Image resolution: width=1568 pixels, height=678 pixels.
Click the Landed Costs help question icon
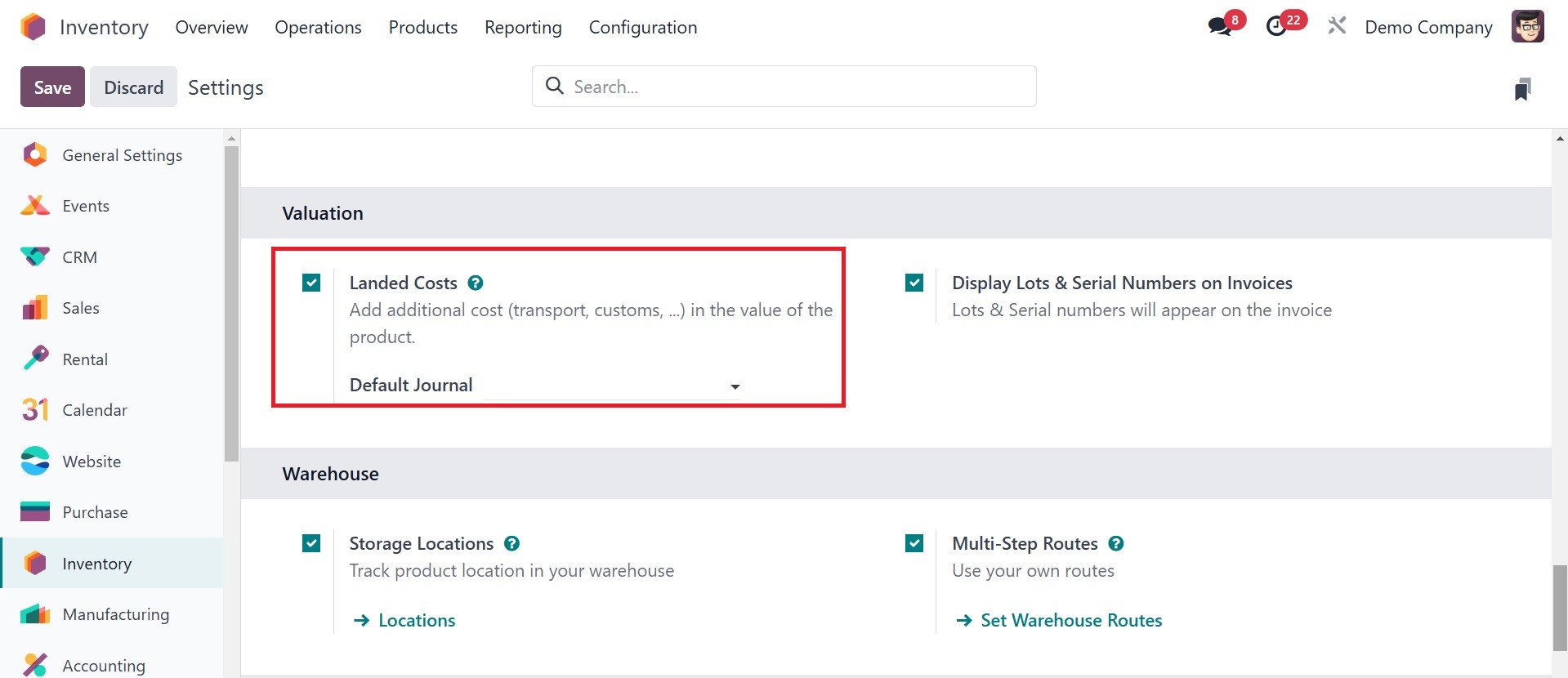(476, 283)
